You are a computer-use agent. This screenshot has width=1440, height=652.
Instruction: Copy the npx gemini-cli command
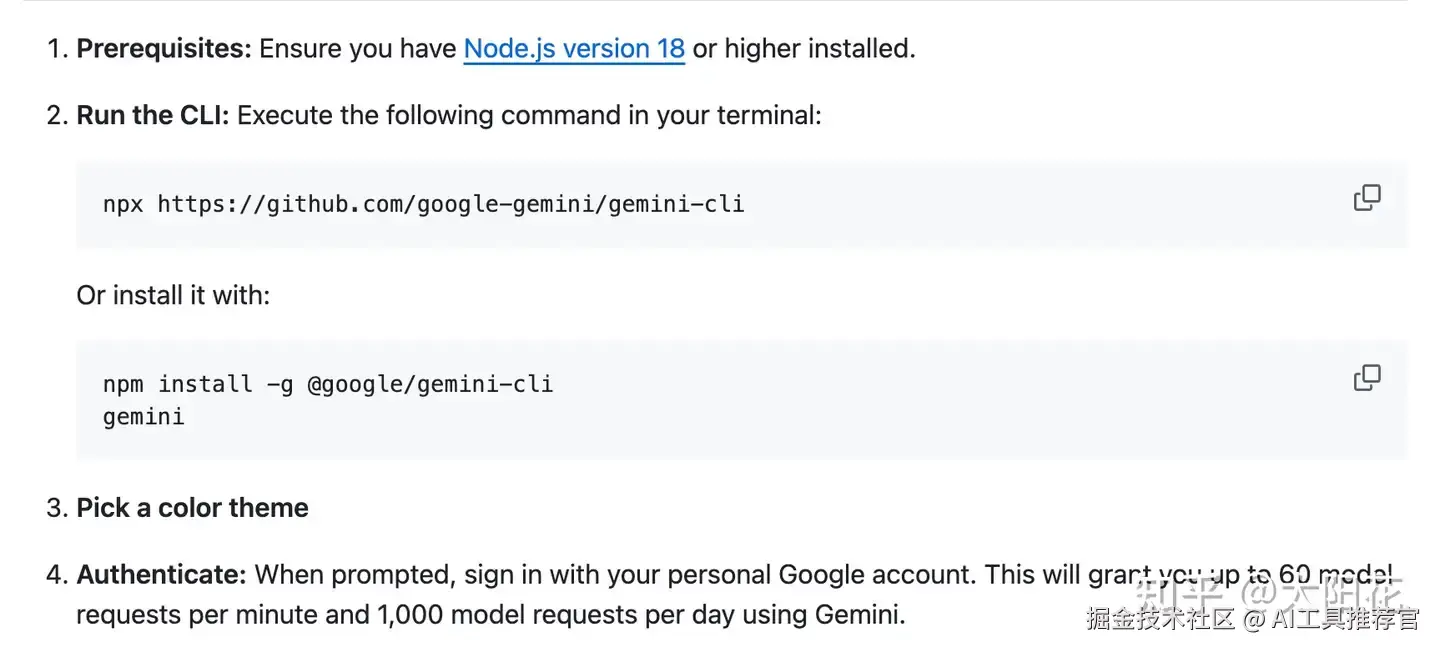1366,198
